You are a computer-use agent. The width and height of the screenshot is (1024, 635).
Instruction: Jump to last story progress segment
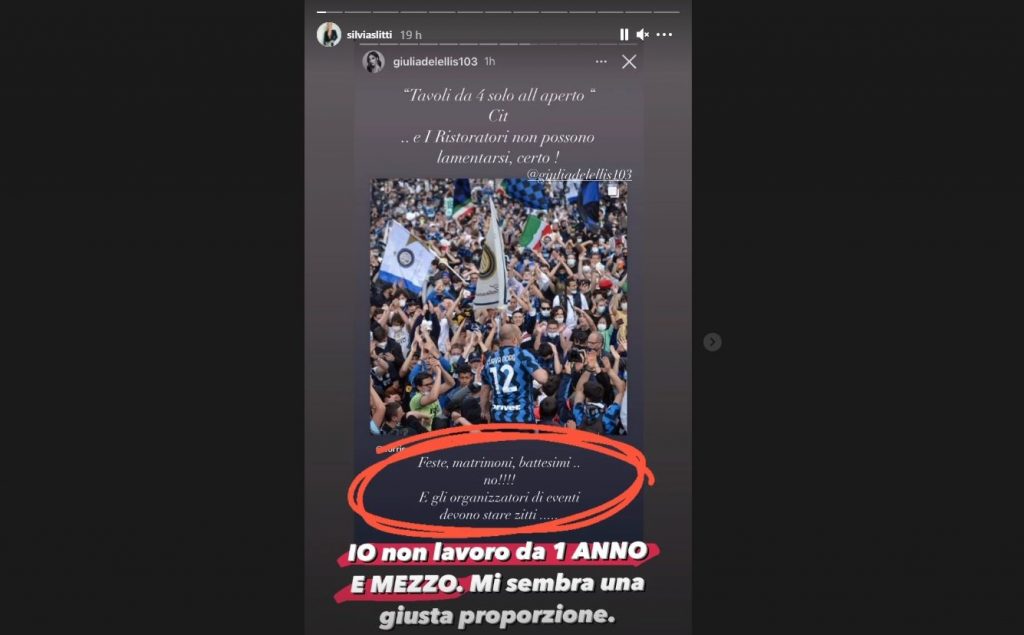click(666, 12)
